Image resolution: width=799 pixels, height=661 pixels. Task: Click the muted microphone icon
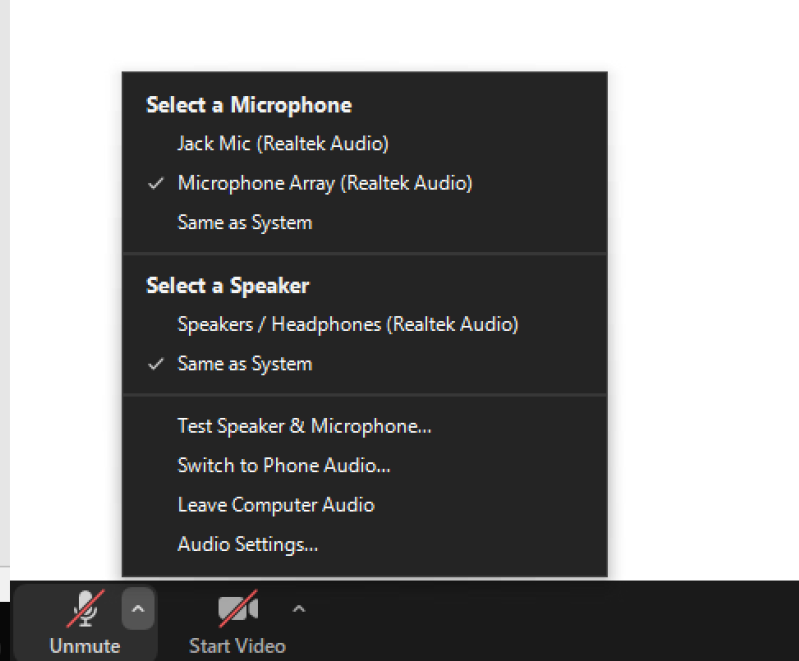tap(86, 608)
